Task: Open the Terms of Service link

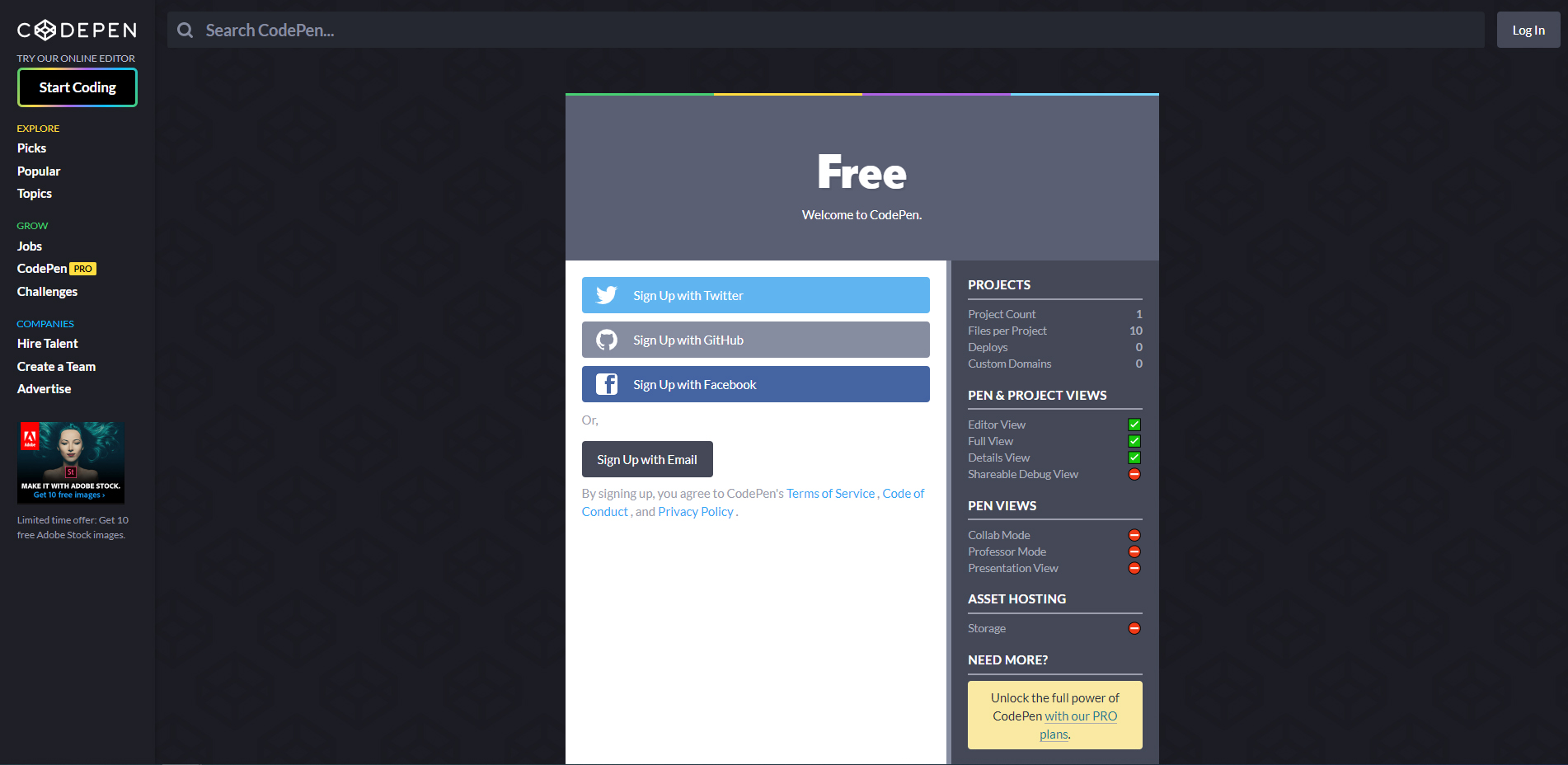Action: tap(830, 493)
